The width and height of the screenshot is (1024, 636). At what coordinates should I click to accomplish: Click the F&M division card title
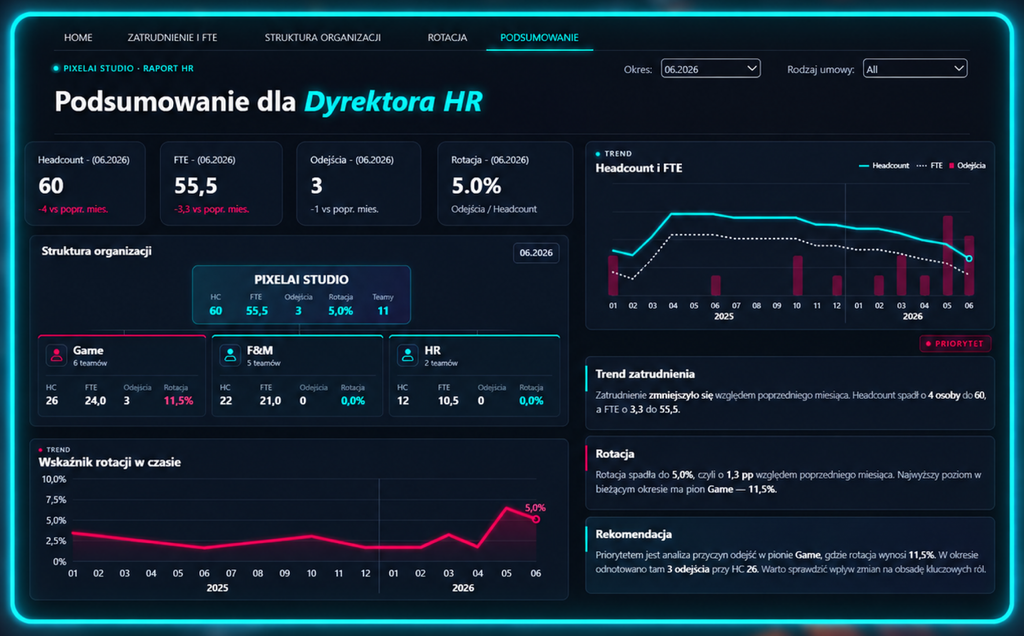pyautogui.click(x=260, y=351)
